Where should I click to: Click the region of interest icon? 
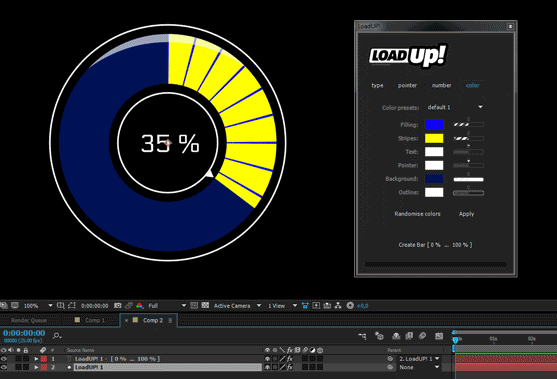click(194, 305)
